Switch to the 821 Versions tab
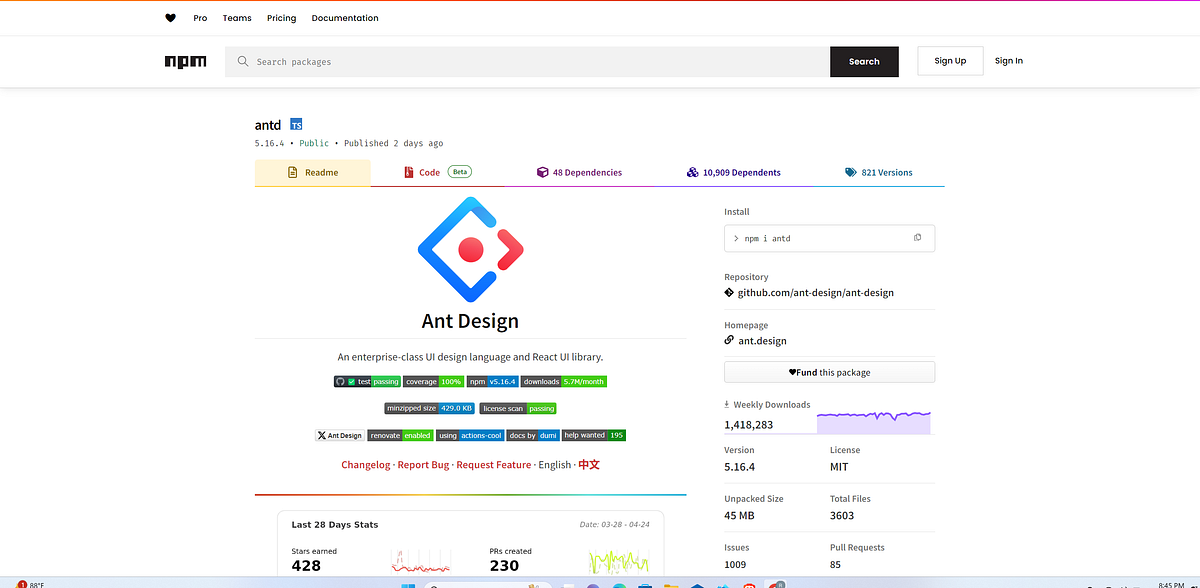Image resolution: width=1200 pixels, height=588 pixels. (879, 172)
